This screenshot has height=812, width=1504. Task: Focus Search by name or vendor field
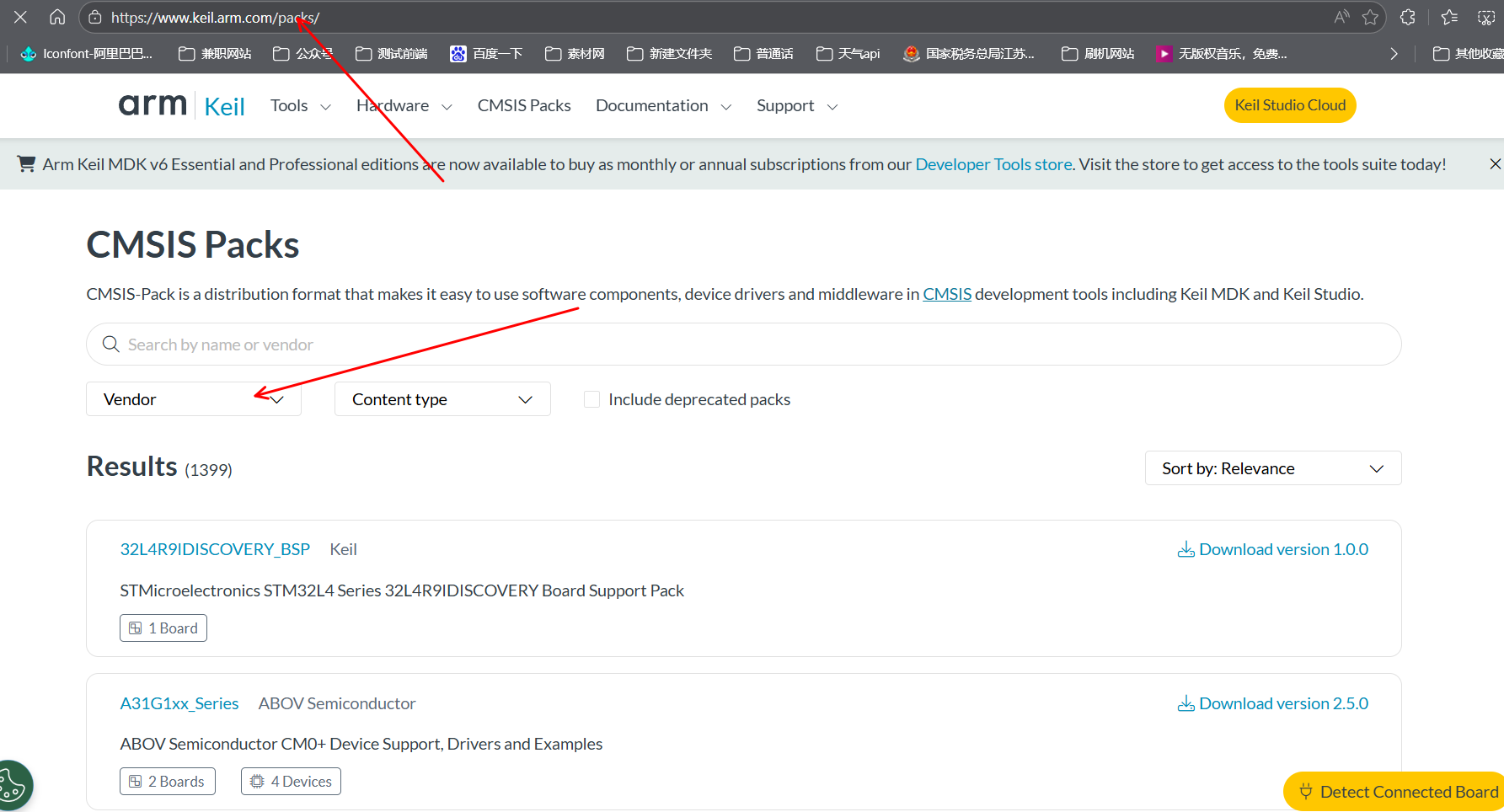click(743, 344)
